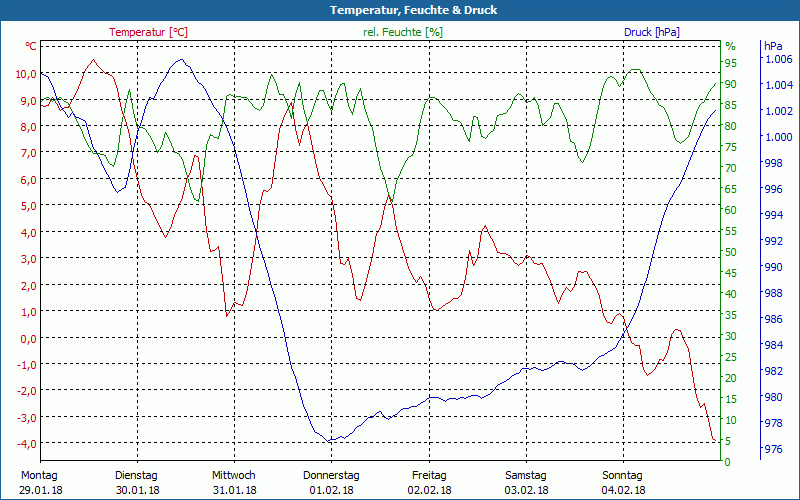The height and width of the screenshot is (500, 800).
Task: Click the 1.006 pressure axis value
Action: [x=778, y=59]
